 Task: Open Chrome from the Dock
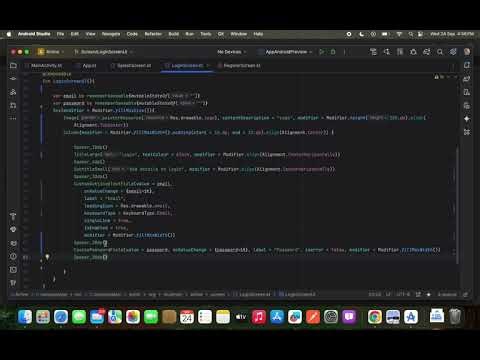(375, 317)
